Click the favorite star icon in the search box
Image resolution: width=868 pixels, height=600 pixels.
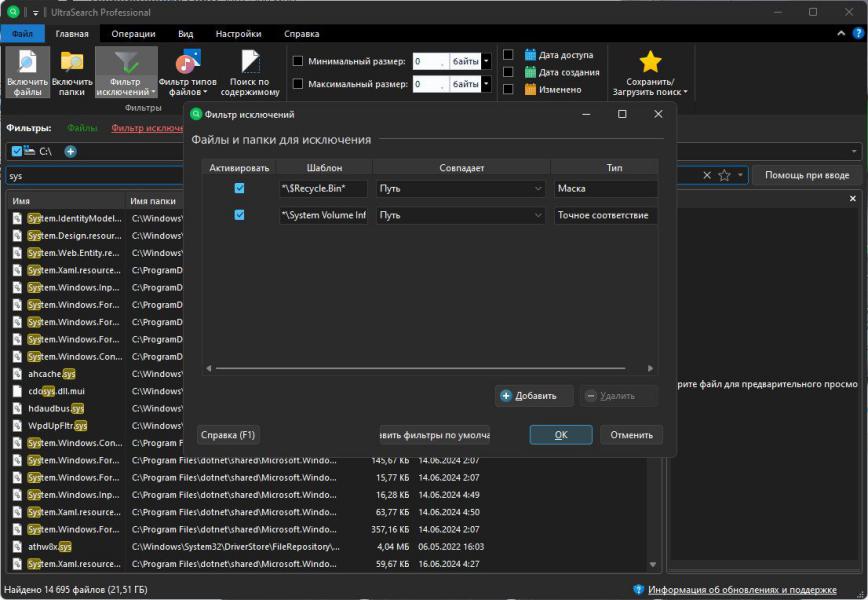tap(724, 175)
